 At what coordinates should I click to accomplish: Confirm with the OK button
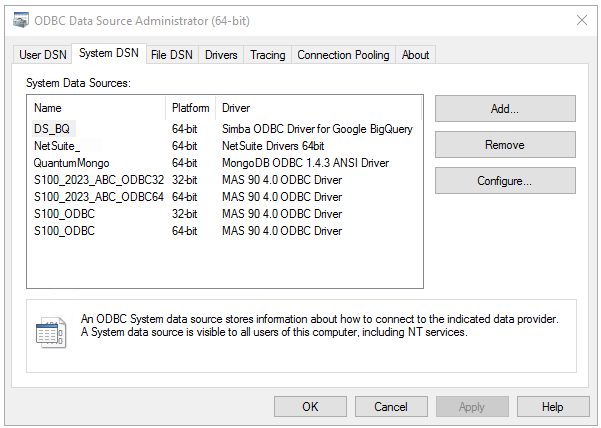pyautogui.click(x=310, y=407)
